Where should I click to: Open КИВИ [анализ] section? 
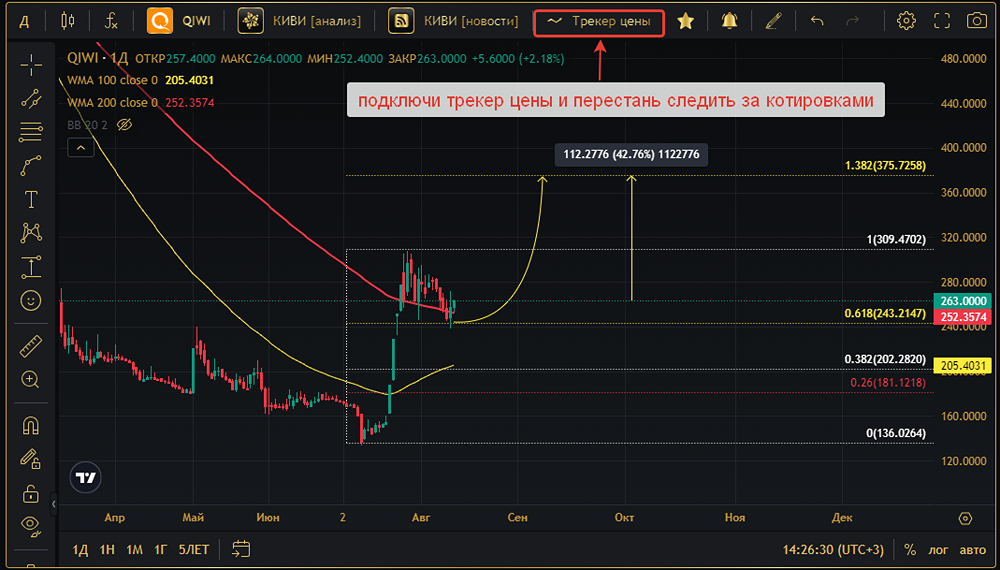(x=300, y=21)
